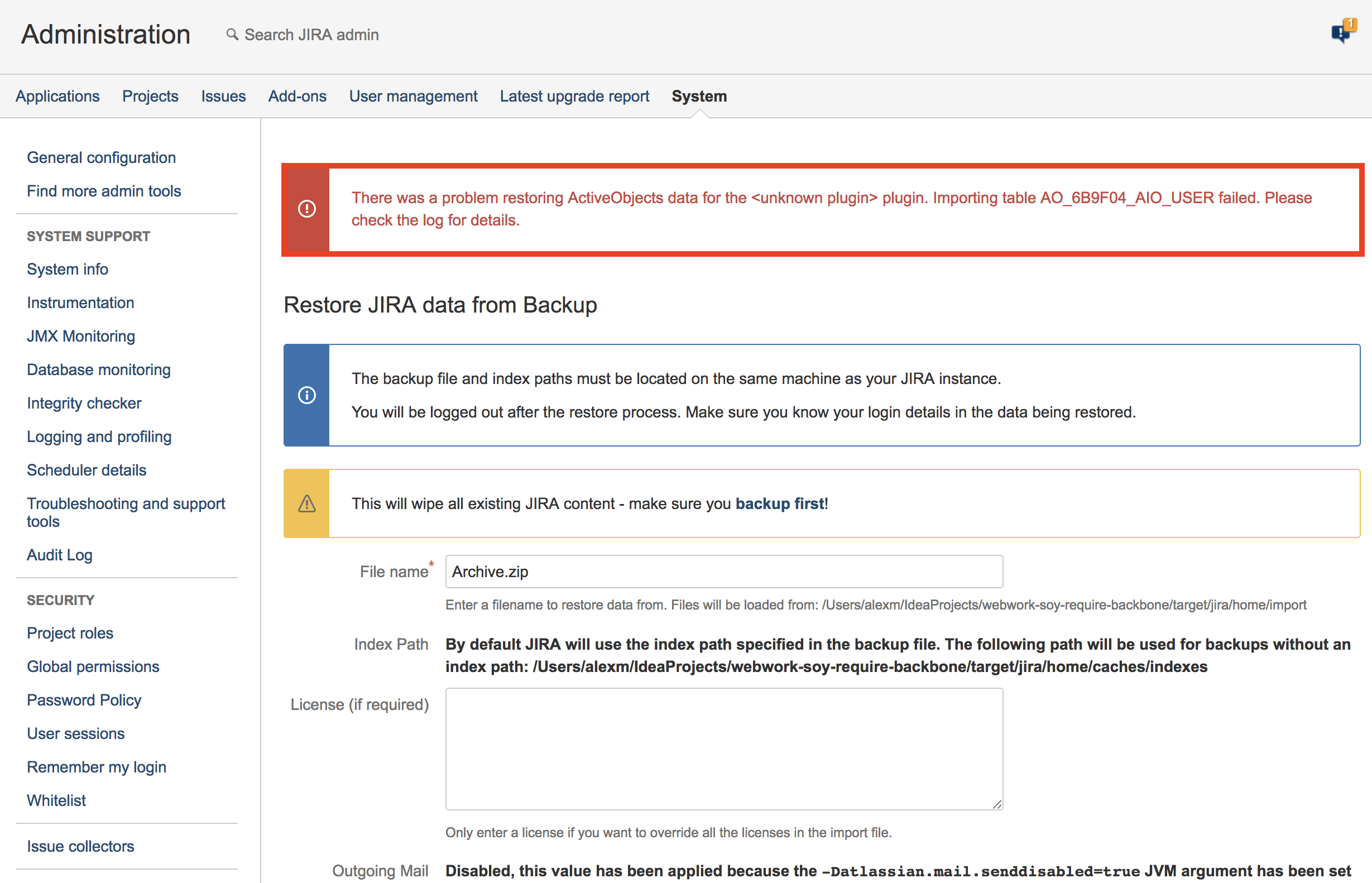Screen dimensions: 1372x883
Task: Open the Applications tab
Action: coord(57,96)
